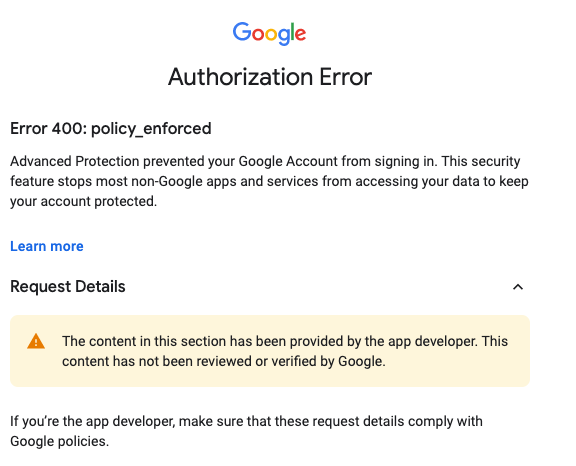Select the "Error 400" code text
The width and height of the screenshot is (576, 466).
[46, 129]
